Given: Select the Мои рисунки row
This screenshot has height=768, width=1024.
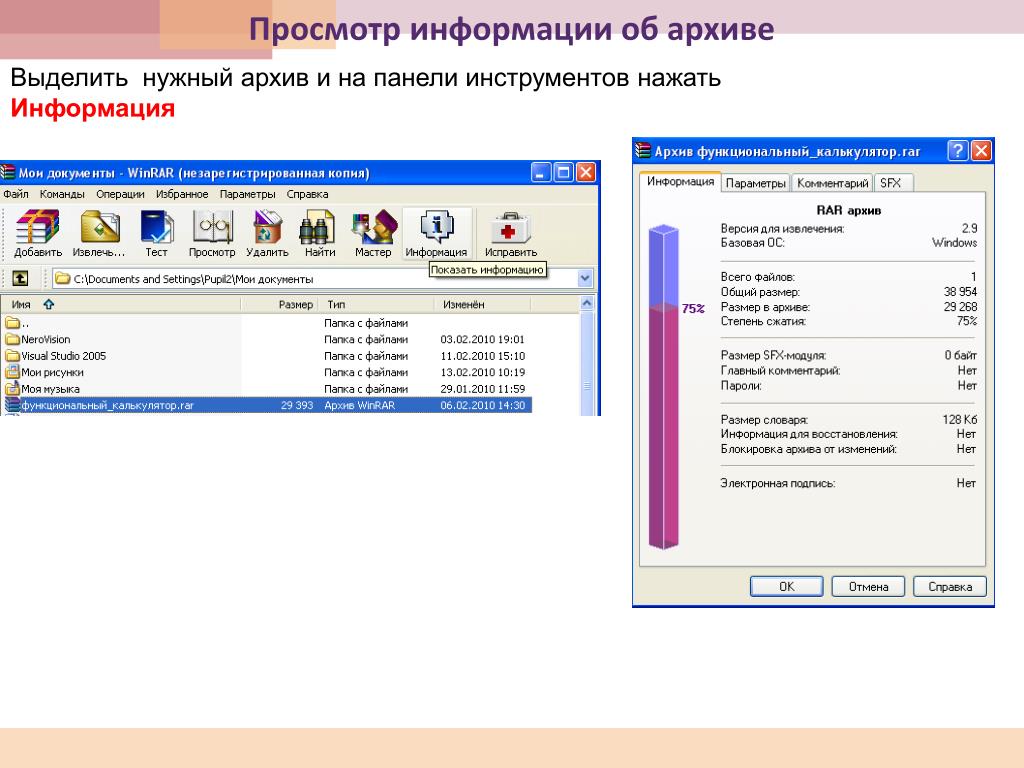Looking at the screenshot, I should 266,372.
